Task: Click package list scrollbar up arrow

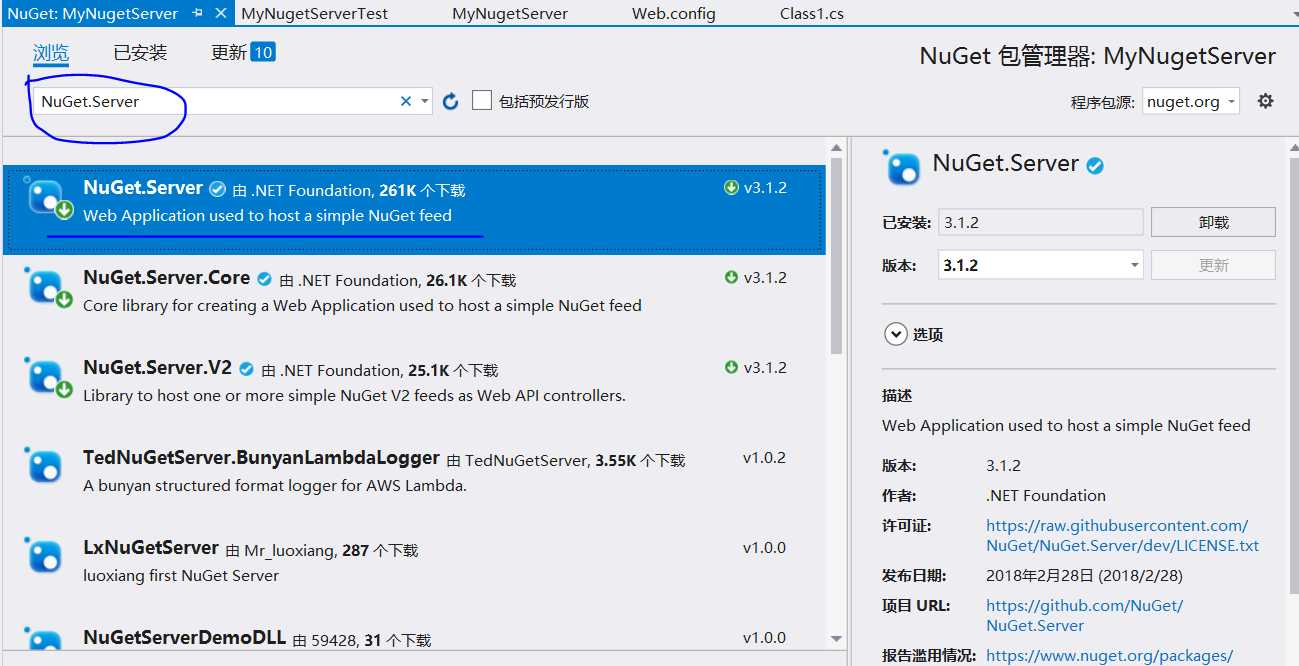Action: click(x=836, y=150)
